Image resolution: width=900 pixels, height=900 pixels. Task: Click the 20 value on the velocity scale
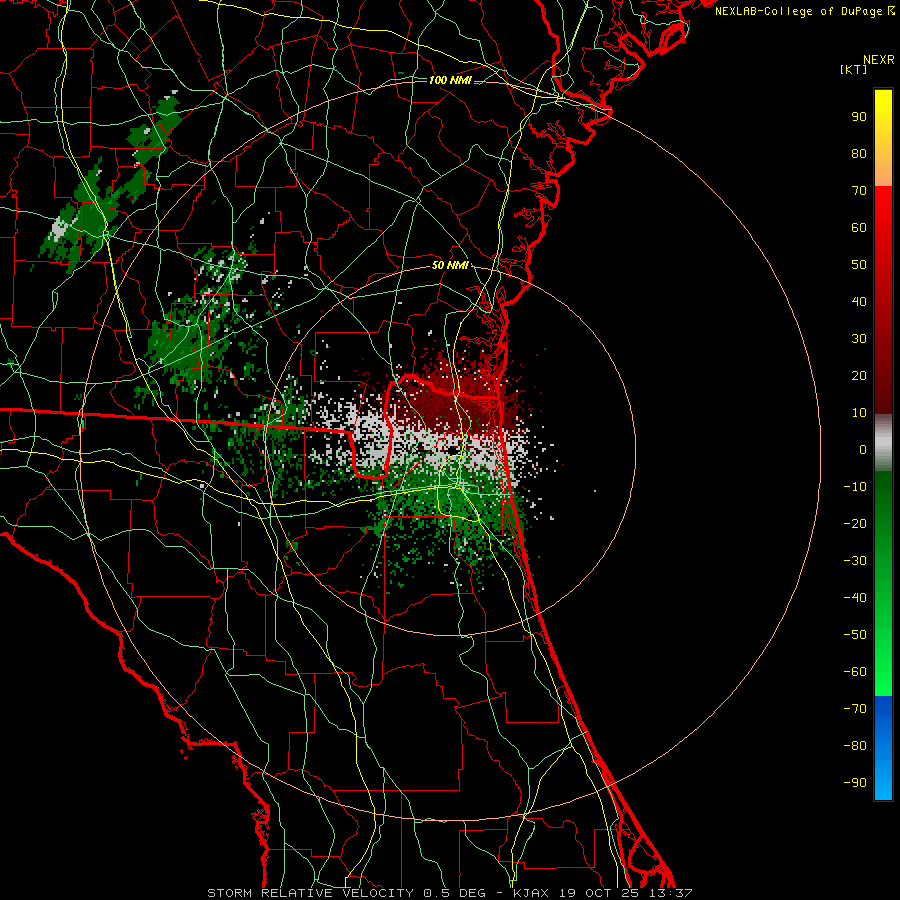[859, 376]
